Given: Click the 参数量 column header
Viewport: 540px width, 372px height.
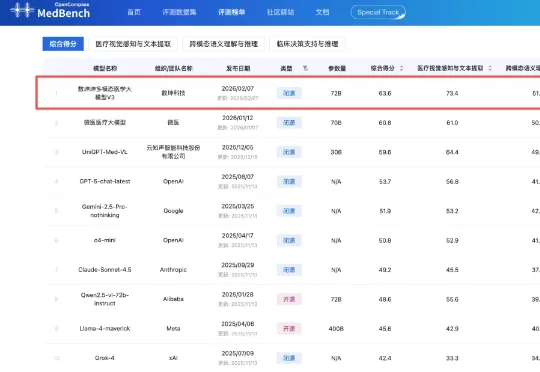Looking at the screenshot, I should (x=337, y=68).
